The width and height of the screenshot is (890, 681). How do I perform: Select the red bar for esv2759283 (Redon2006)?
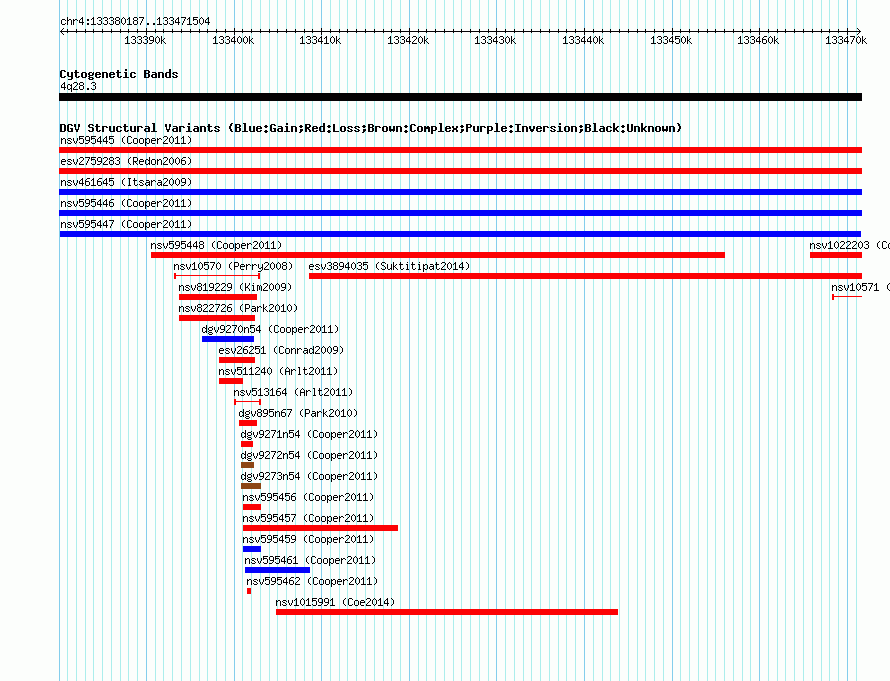[x=460, y=171]
